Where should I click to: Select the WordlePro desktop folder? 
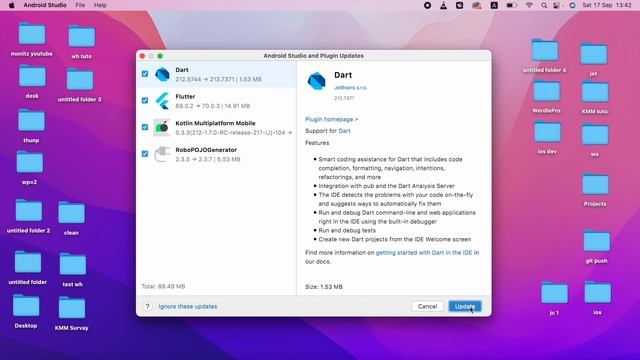pos(547,91)
